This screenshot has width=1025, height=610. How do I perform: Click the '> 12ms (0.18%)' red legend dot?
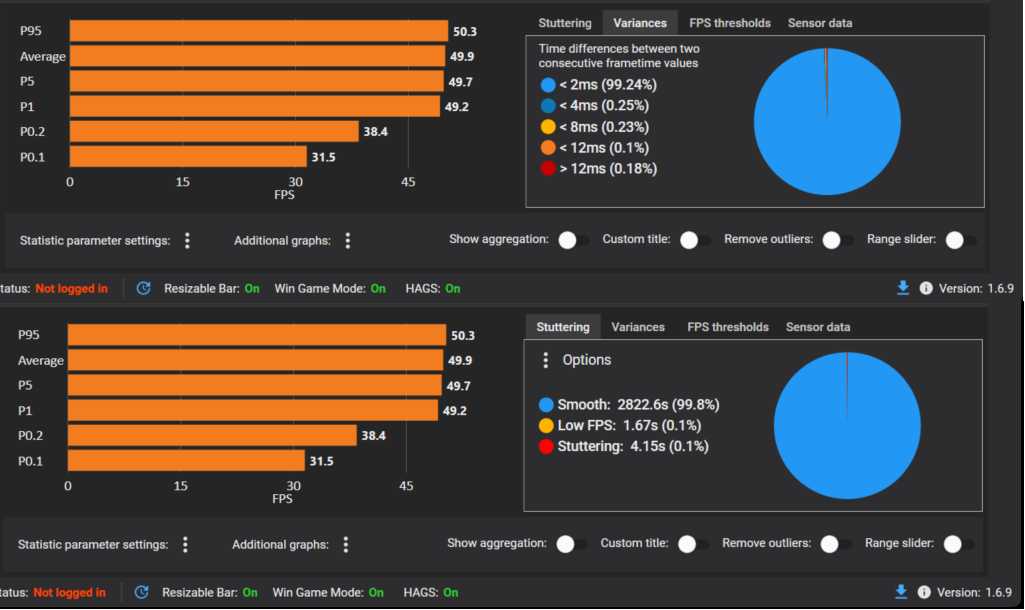548,169
